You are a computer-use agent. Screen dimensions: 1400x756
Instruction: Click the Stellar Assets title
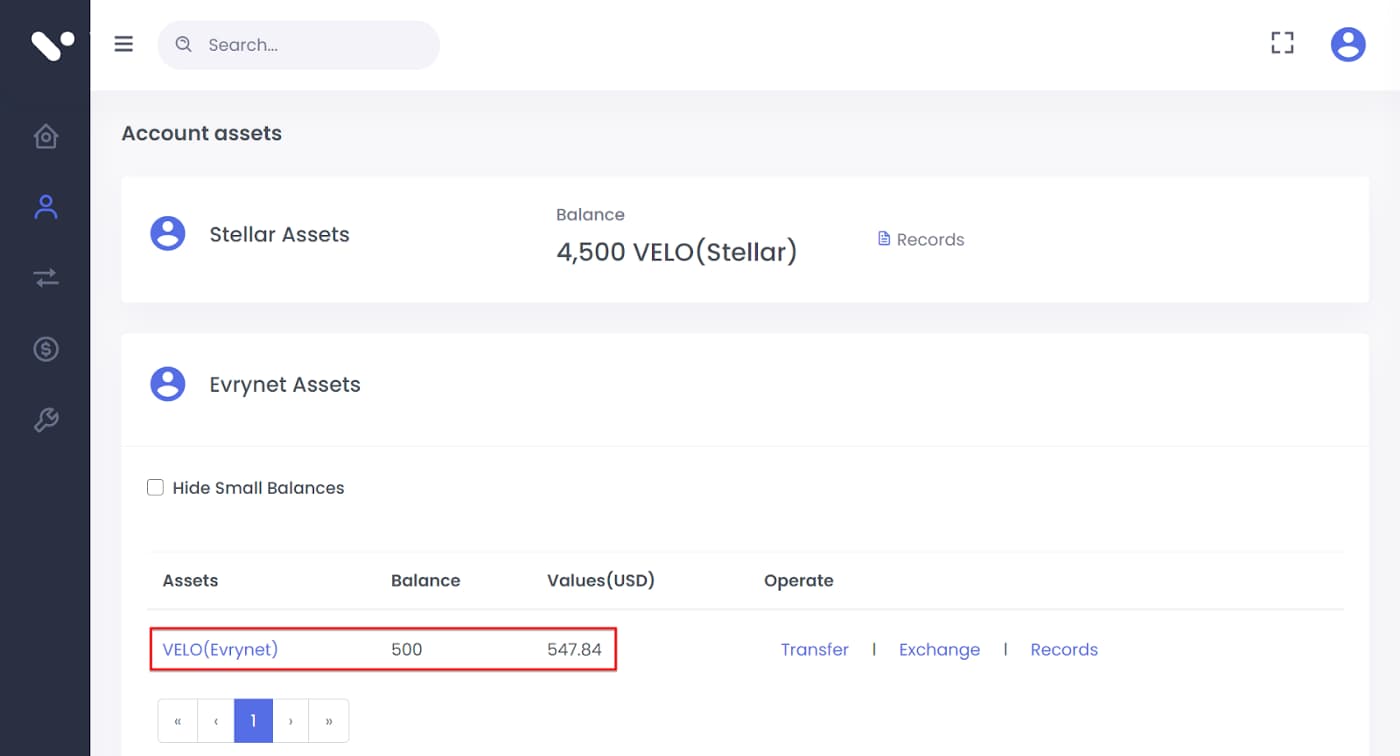point(280,234)
